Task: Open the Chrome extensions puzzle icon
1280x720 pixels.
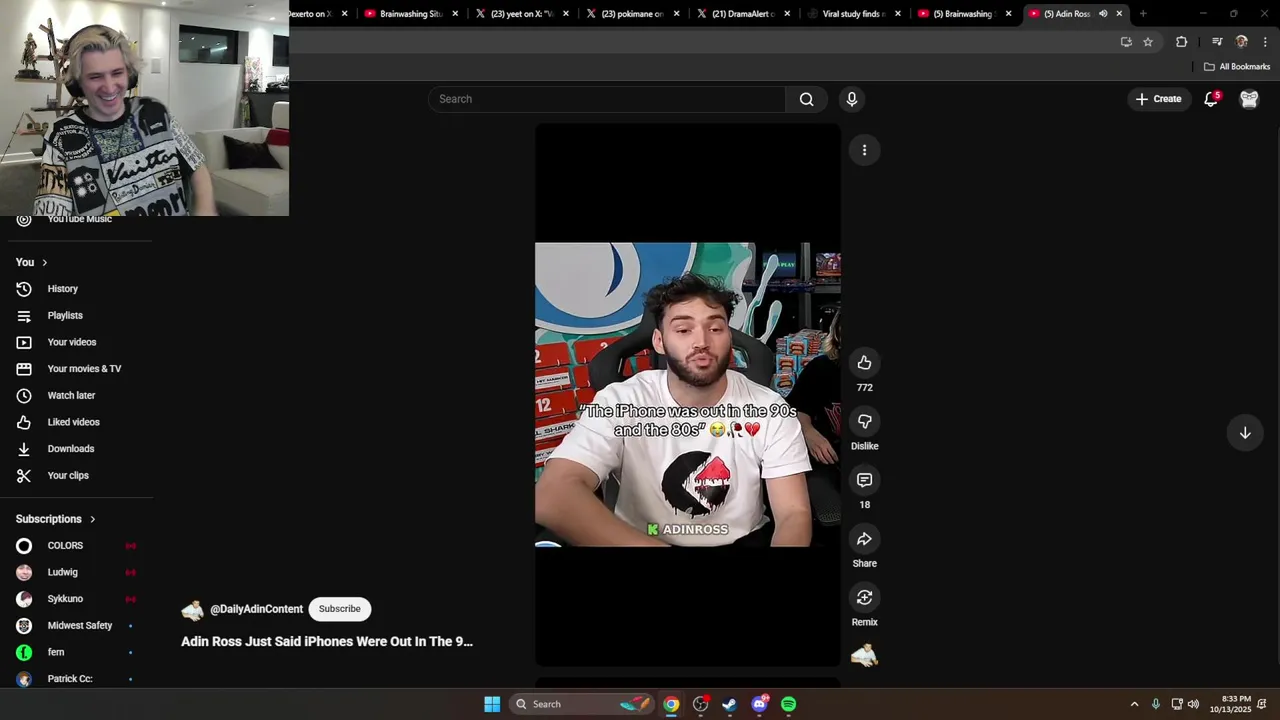Action: click(x=1182, y=42)
